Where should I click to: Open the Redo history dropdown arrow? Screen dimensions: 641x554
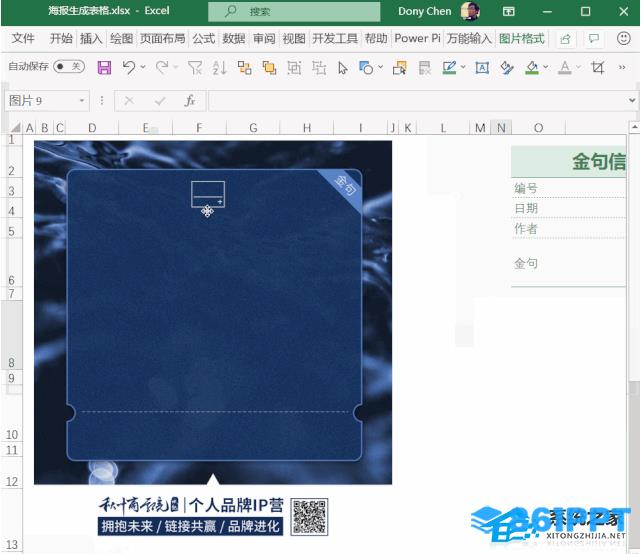tap(176, 67)
